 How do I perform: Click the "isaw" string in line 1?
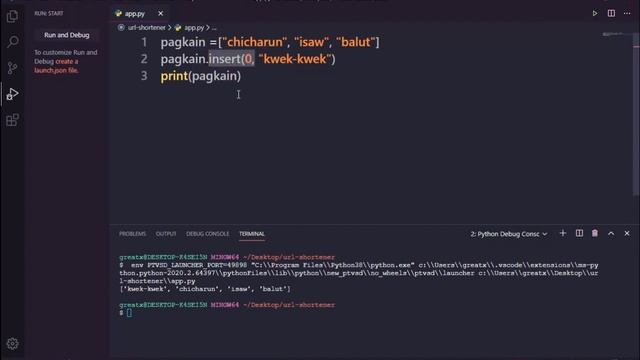pos(311,42)
